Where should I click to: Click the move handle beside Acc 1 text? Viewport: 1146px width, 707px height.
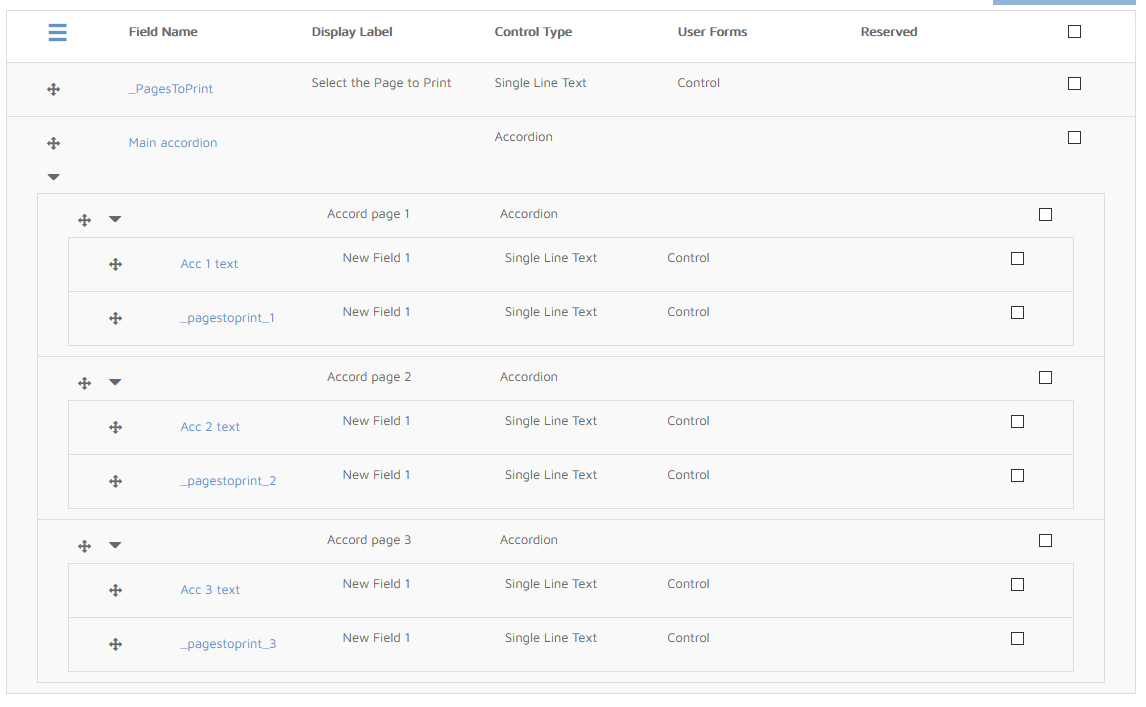click(116, 264)
